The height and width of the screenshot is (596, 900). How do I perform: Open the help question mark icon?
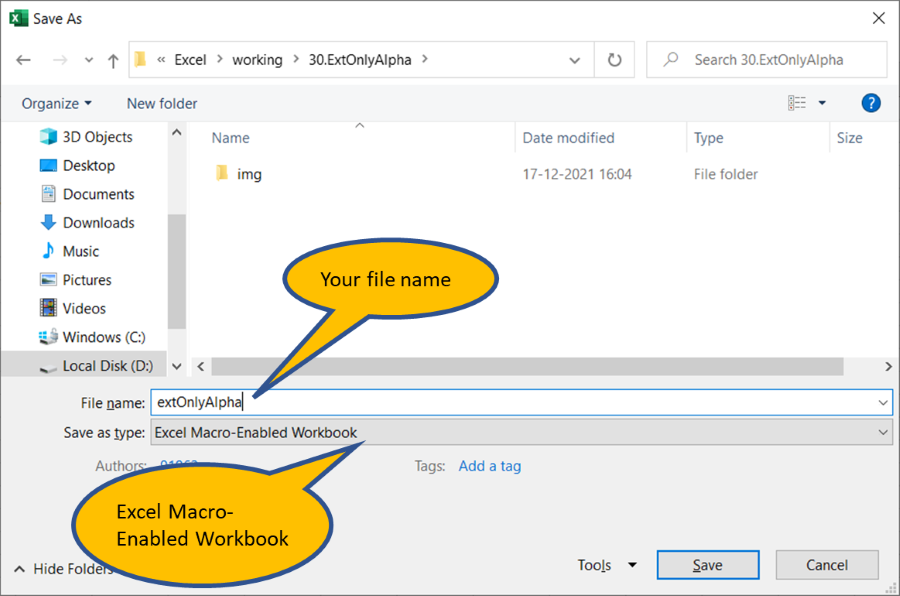[870, 103]
